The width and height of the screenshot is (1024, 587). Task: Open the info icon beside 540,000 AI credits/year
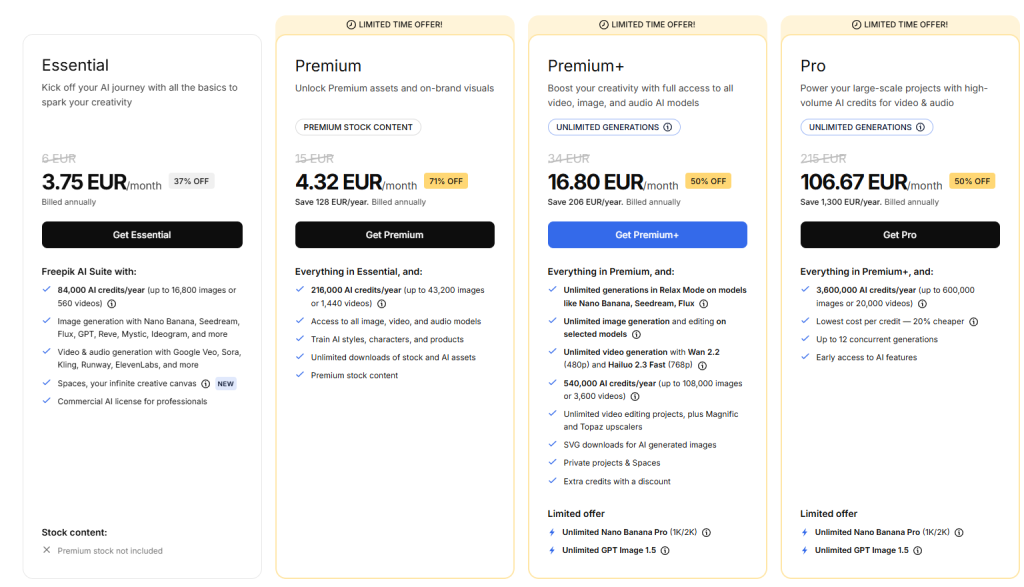click(635, 396)
